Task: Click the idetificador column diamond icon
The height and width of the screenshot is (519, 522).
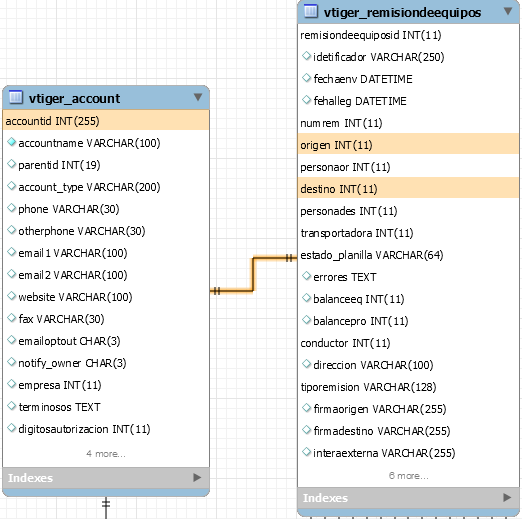Action: coord(306,56)
